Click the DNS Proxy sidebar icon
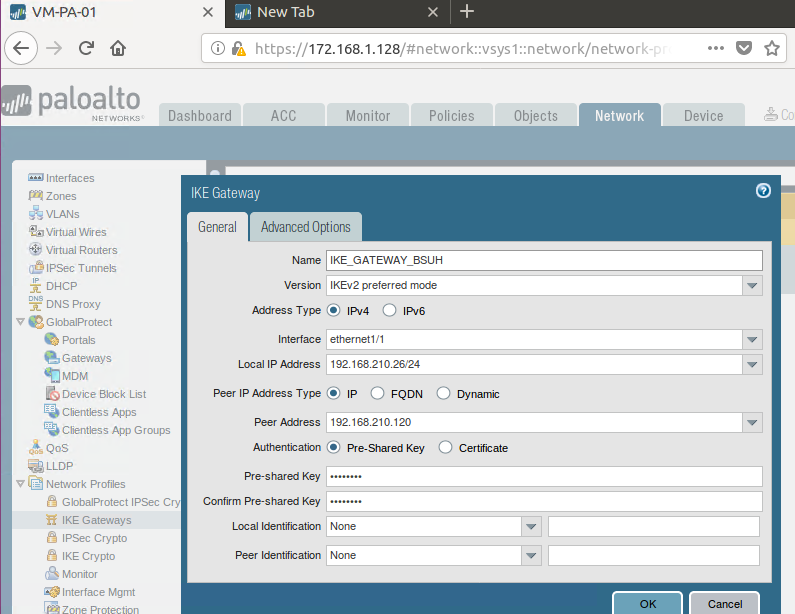795x614 pixels. pyautogui.click(x=37, y=304)
